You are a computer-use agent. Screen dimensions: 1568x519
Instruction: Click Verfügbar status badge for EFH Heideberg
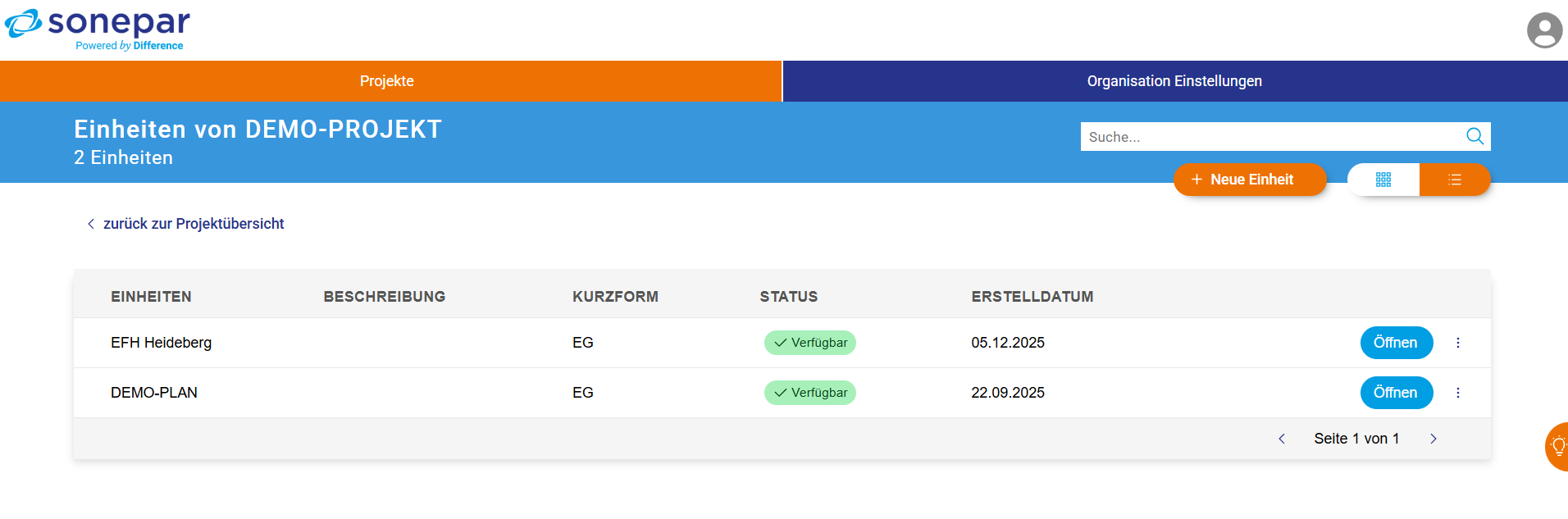coord(810,343)
